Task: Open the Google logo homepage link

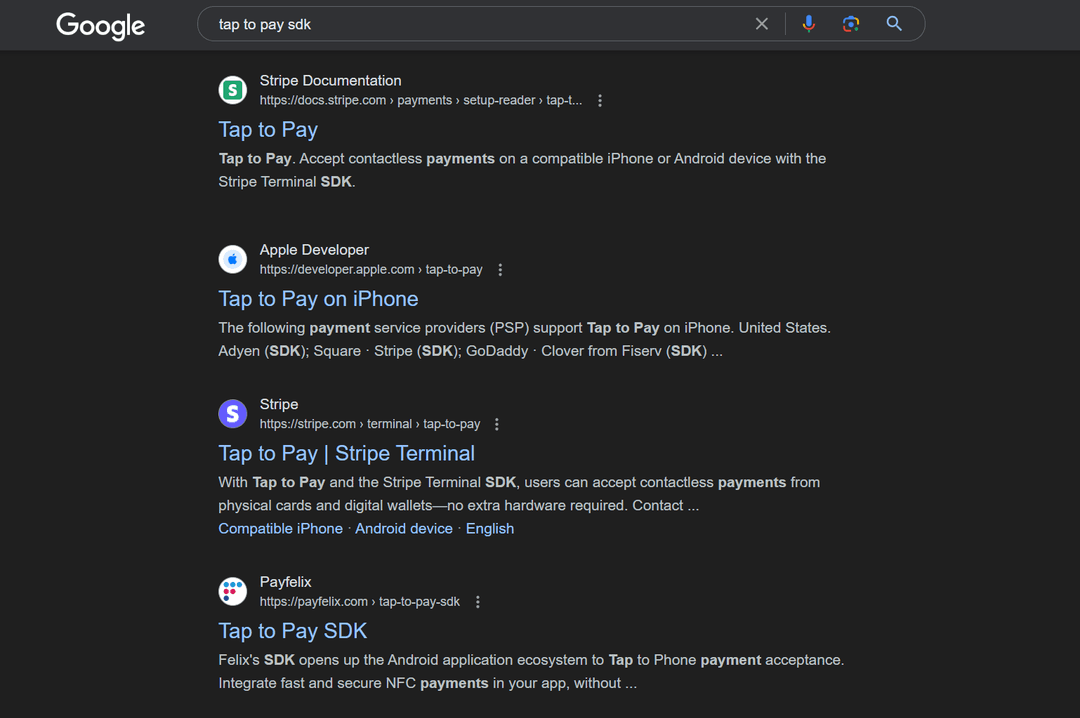Action: (101, 25)
